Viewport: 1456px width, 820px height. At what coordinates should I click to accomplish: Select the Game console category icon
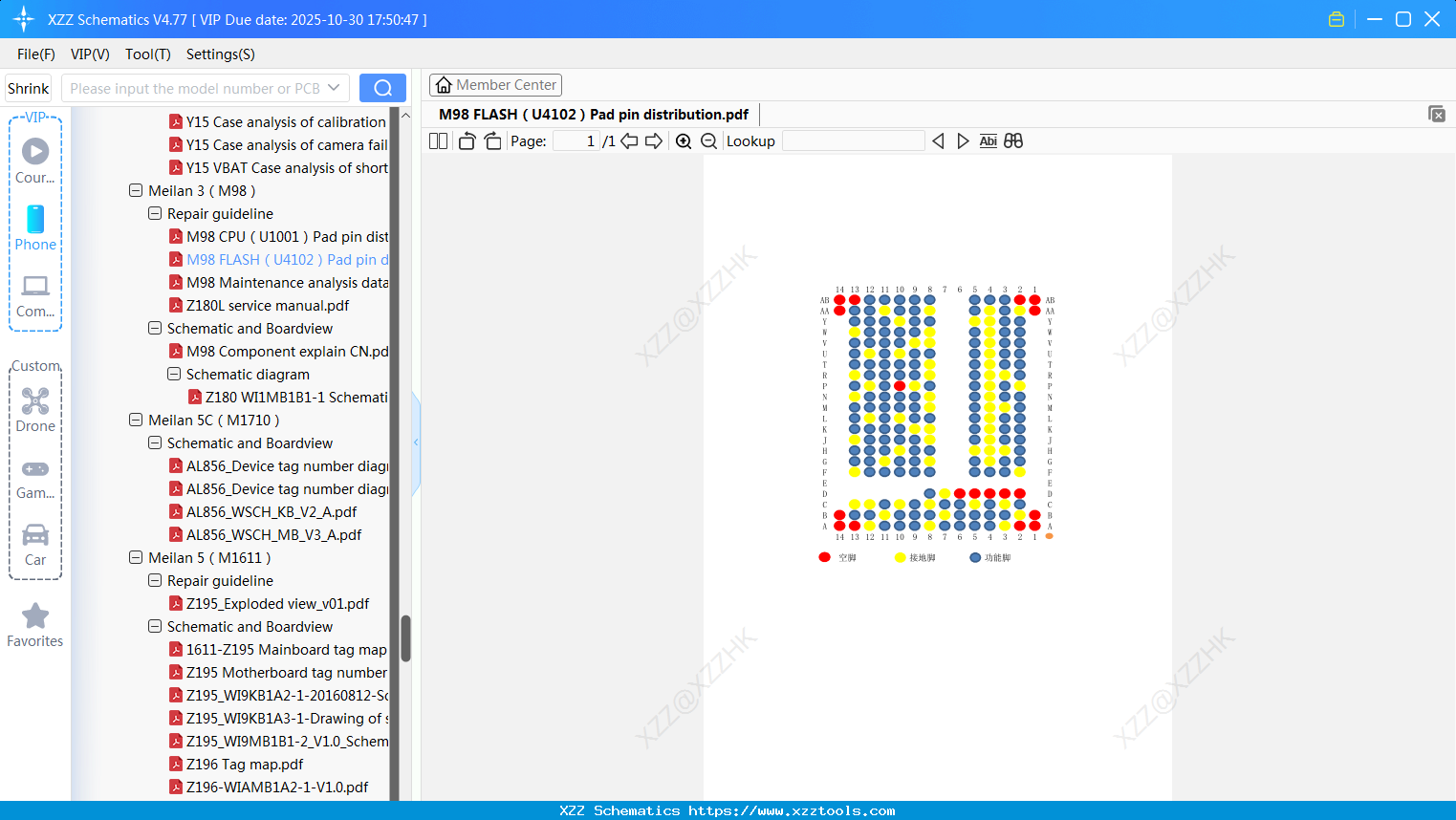pyautogui.click(x=35, y=479)
